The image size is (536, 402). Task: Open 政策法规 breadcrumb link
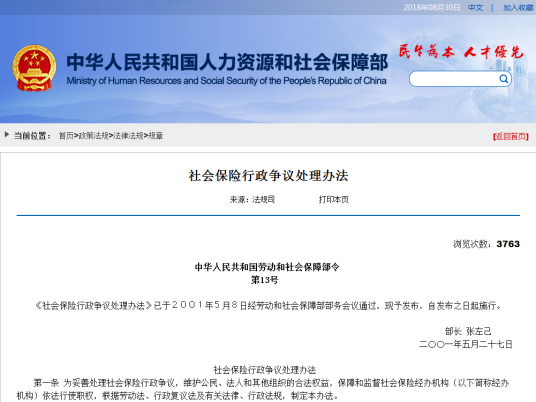click(x=94, y=136)
